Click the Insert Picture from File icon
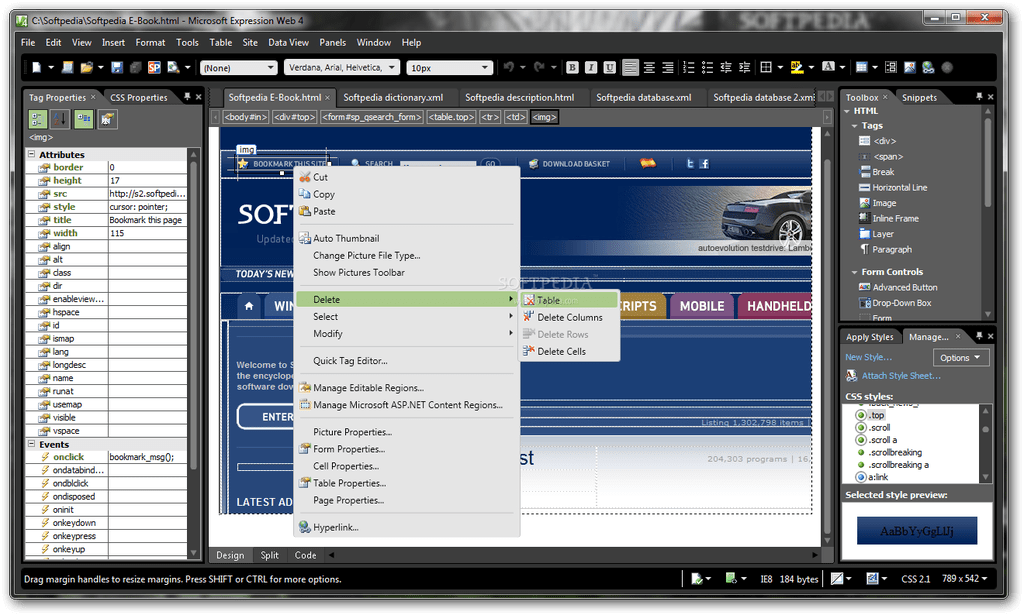The height and width of the screenshot is (615, 1024). (x=910, y=67)
